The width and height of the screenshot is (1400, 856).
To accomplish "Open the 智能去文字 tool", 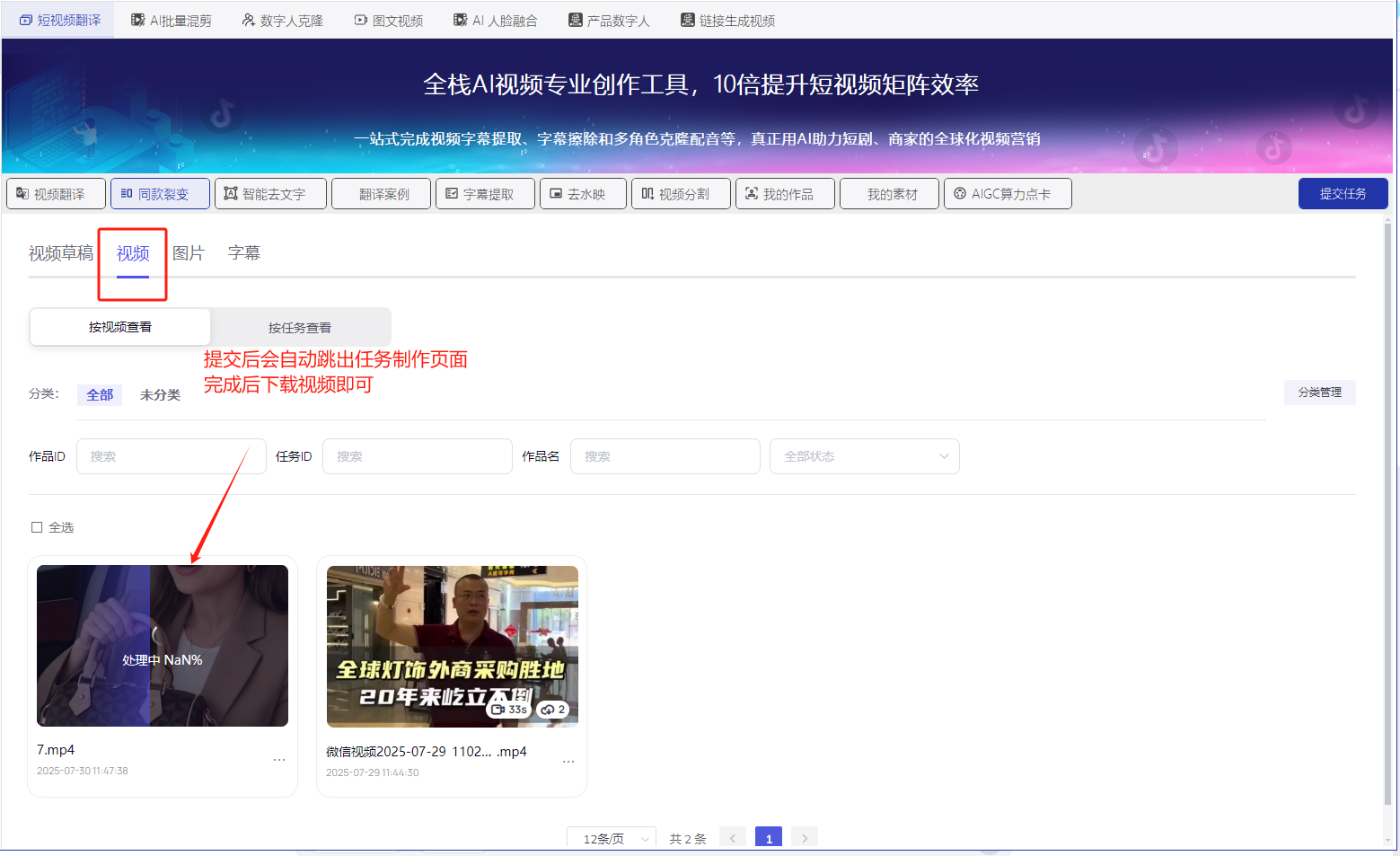I will point(270,193).
